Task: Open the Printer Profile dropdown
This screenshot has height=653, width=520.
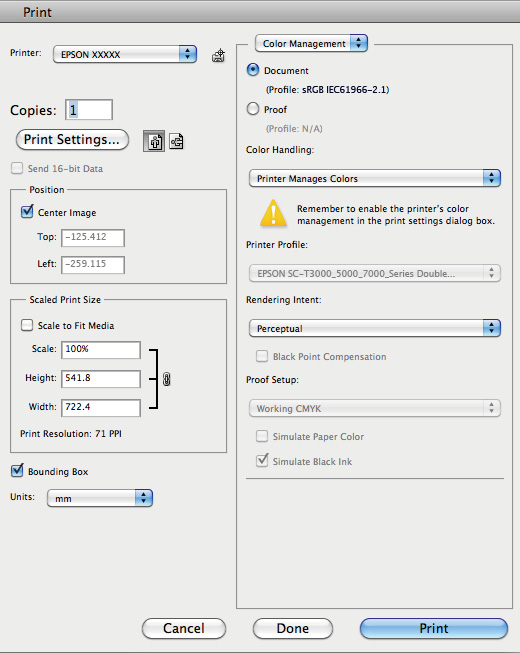Action: click(375, 273)
